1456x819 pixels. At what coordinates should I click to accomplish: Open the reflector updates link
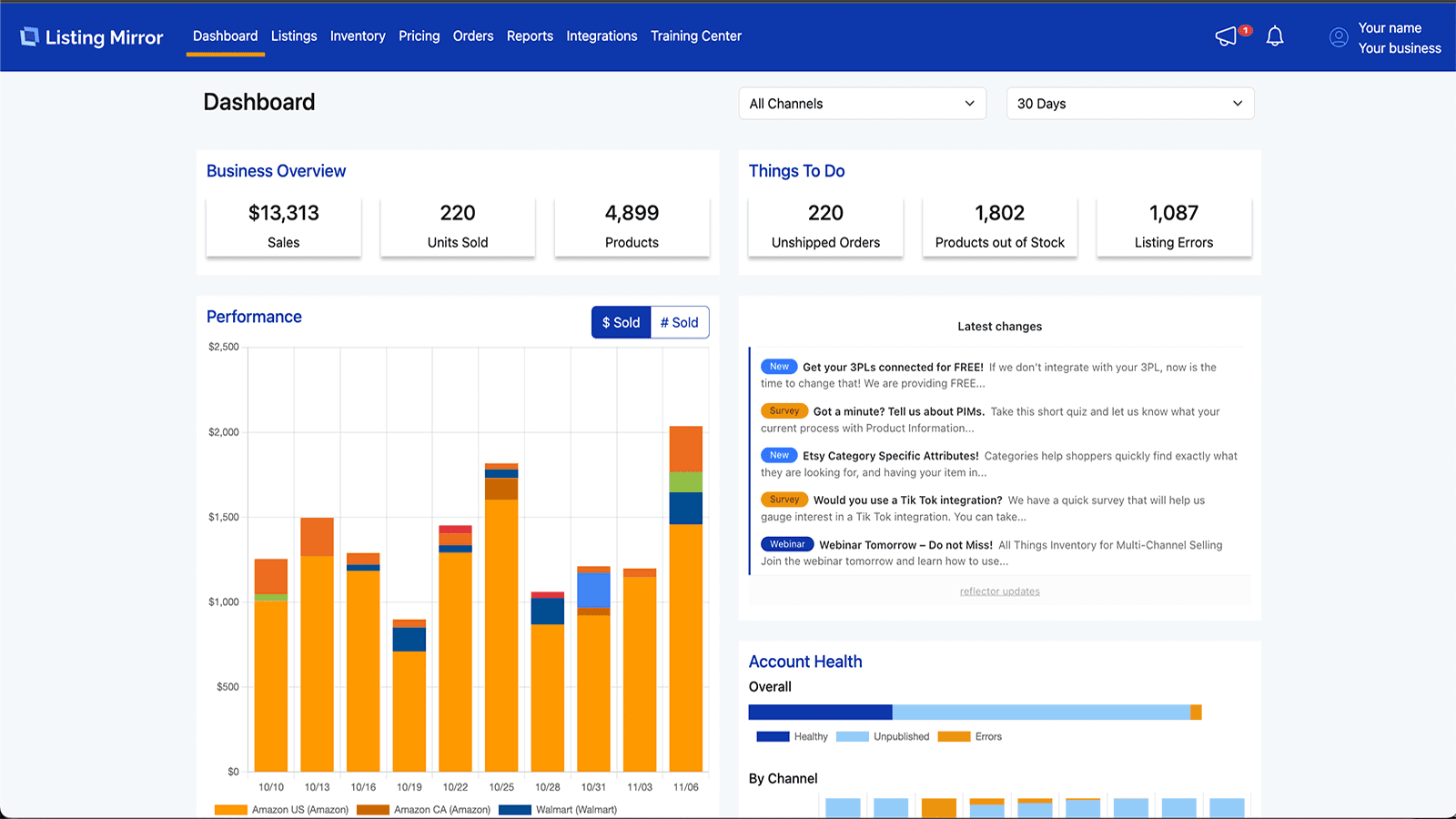pos(999,591)
